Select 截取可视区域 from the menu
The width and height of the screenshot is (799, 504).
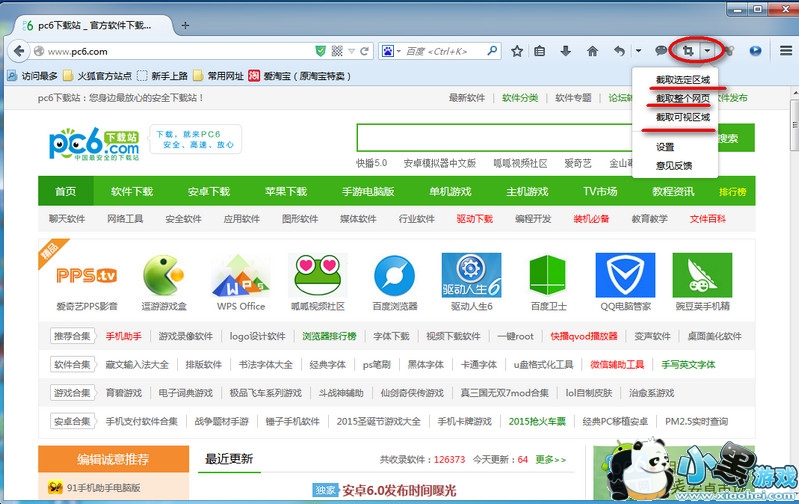click(682, 117)
